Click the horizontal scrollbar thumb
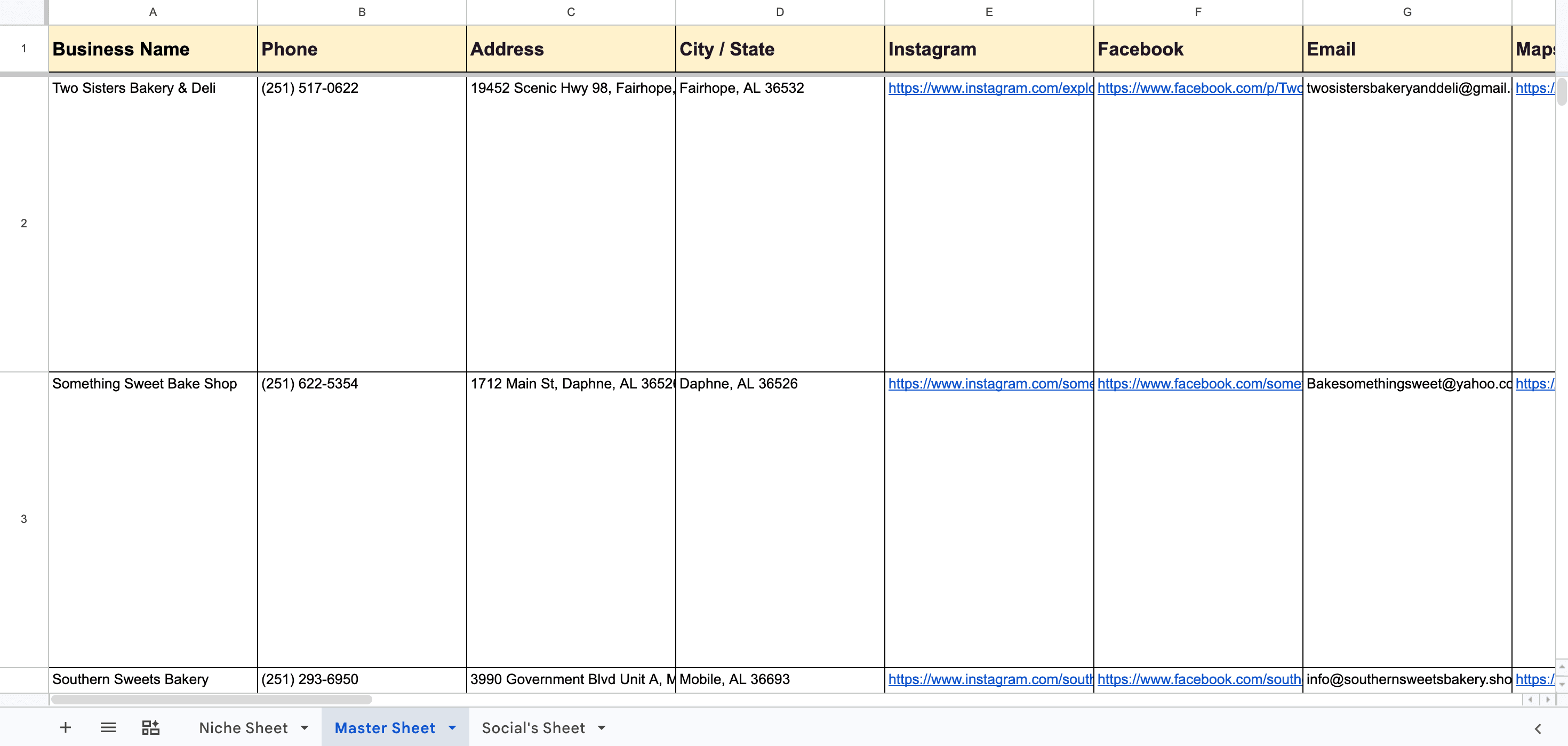This screenshot has height=746, width=1568. coord(211,699)
